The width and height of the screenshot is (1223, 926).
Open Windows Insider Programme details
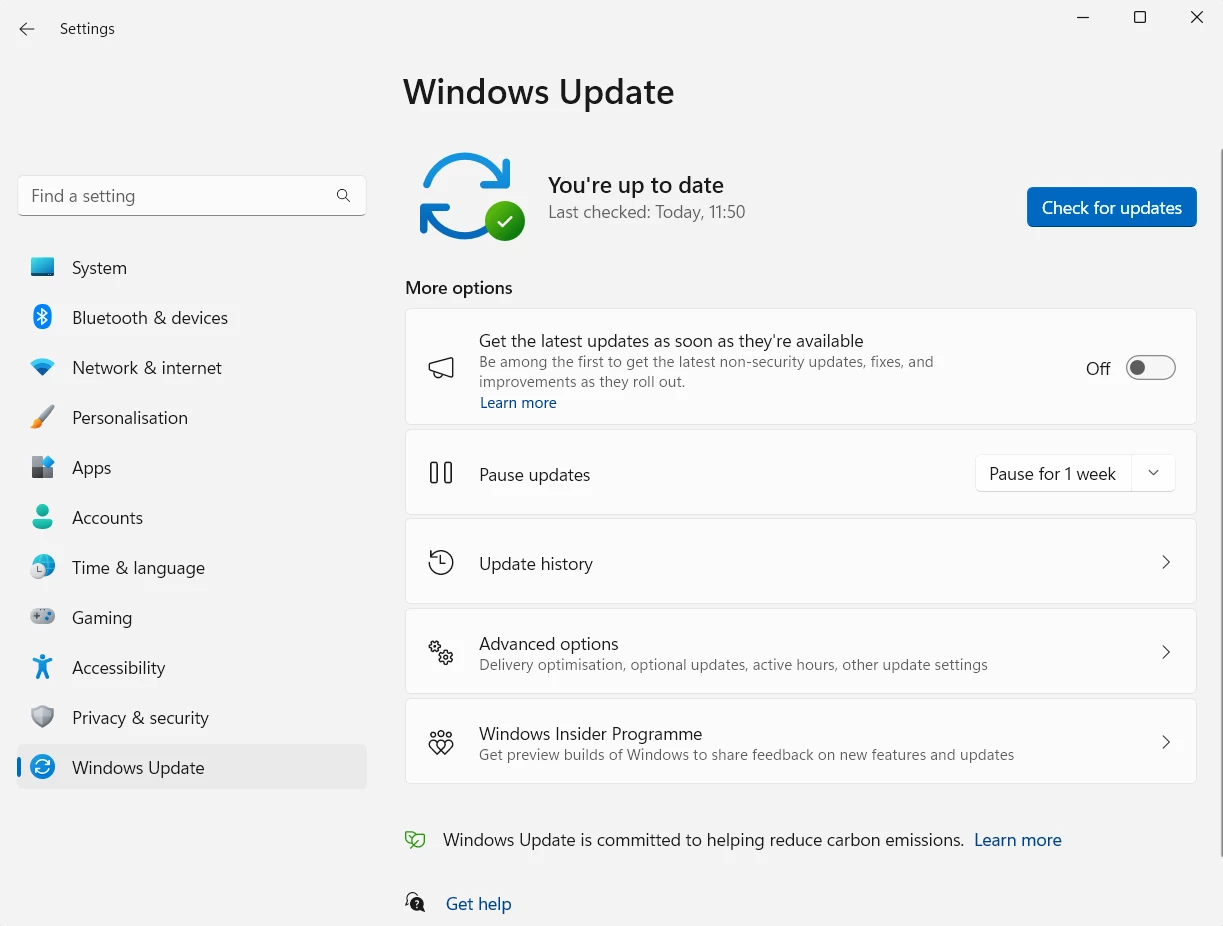click(x=1166, y=741)
